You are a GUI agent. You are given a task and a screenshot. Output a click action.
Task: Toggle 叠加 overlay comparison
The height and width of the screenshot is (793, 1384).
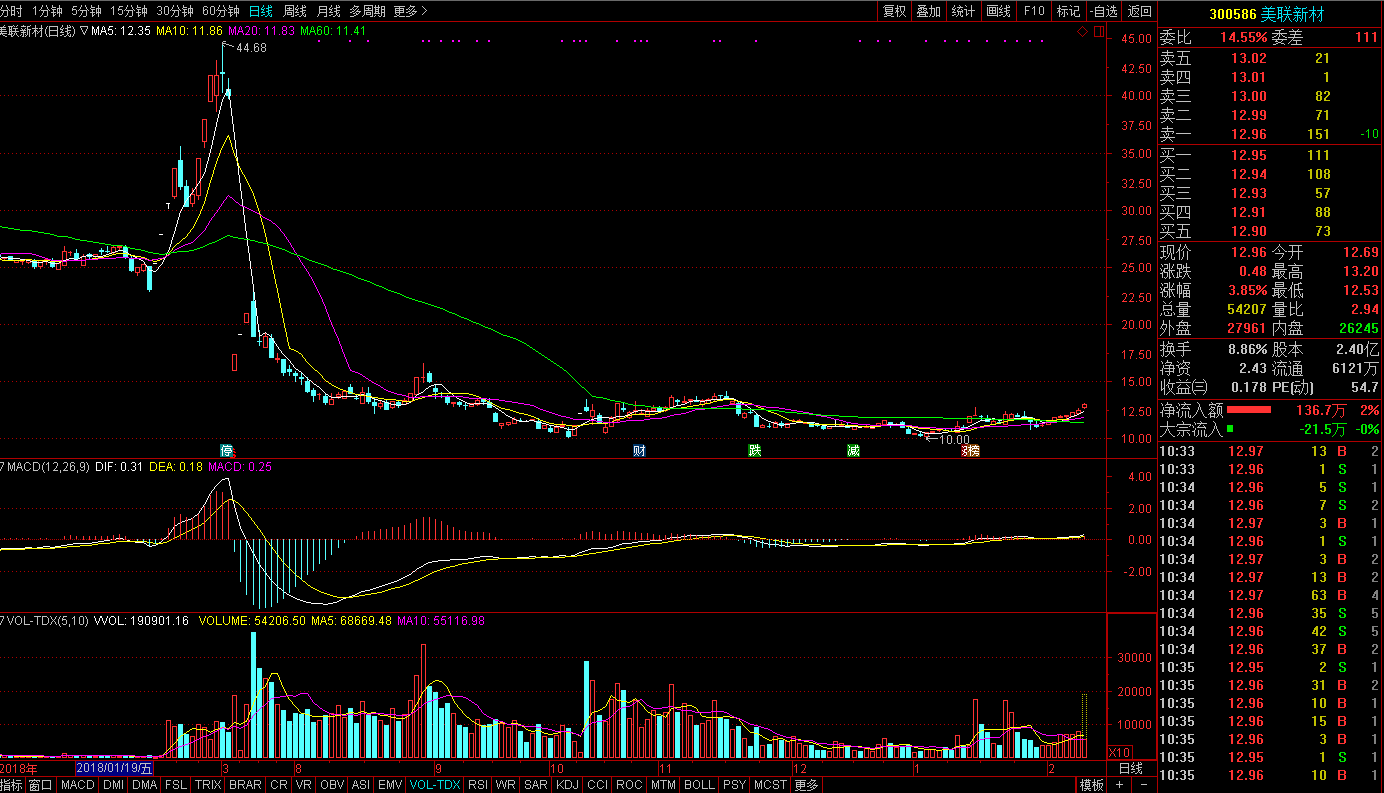coord(928,11)
